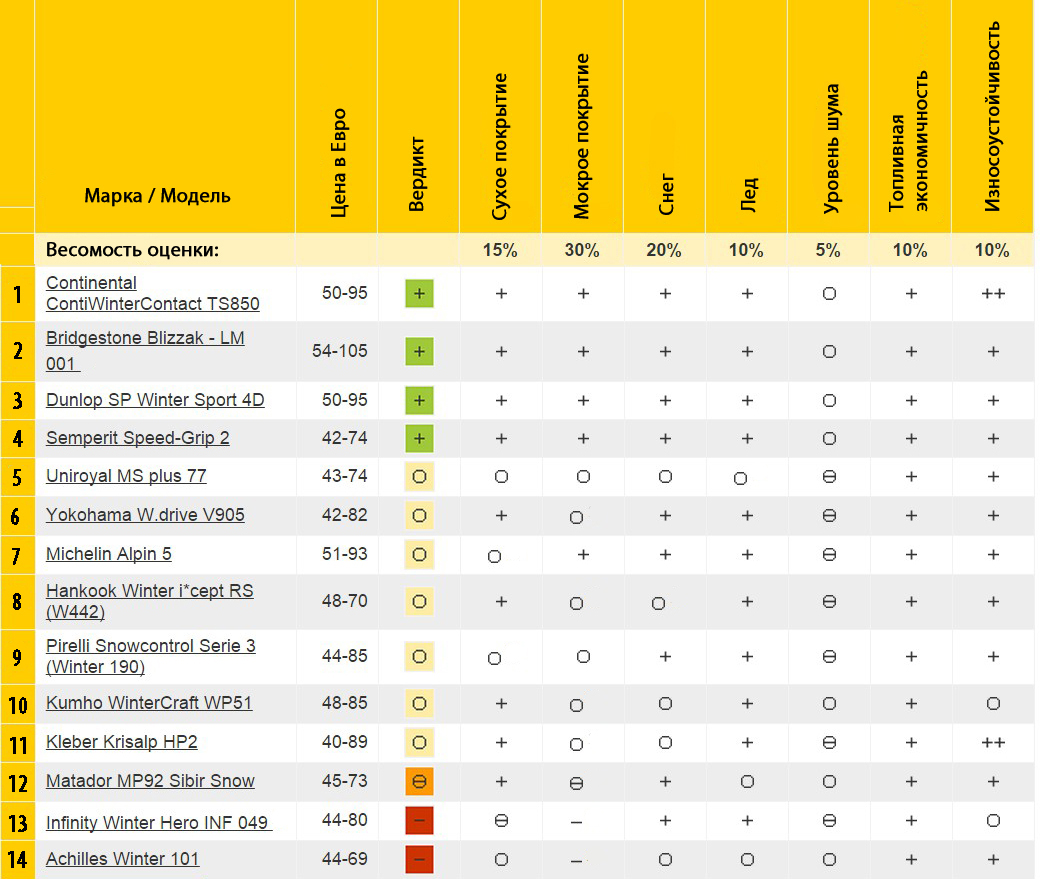Screen dimensions: 1040x879
Task: Click the 'Цена в Евро' column header
Action: coord(338,162)
